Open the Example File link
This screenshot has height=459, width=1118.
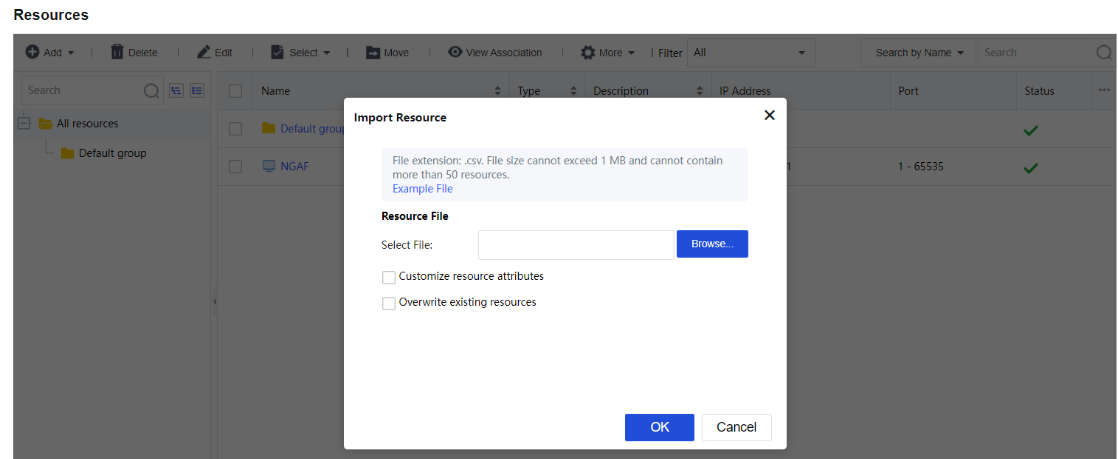(422, 189)
